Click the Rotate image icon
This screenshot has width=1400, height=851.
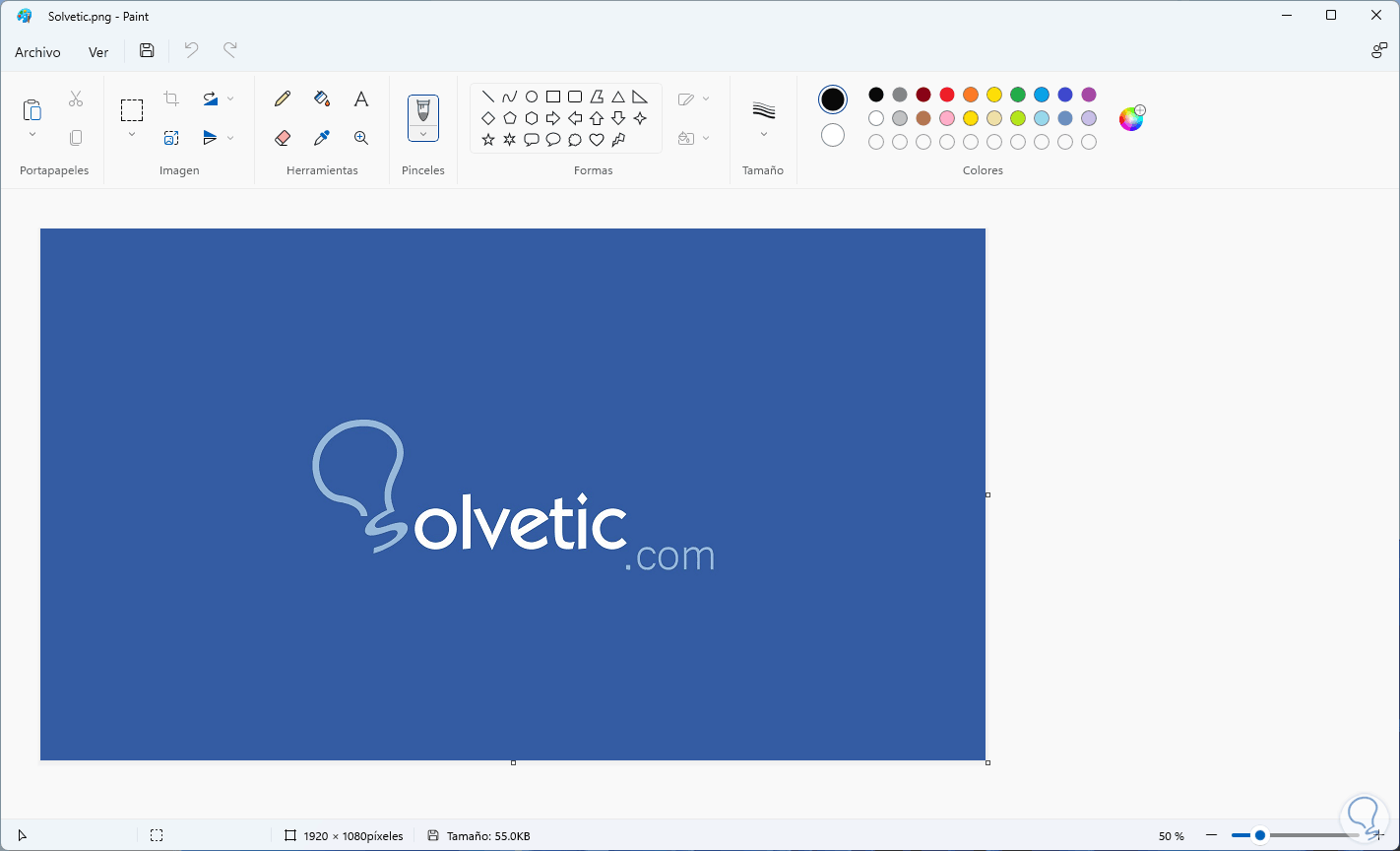pos(211,98)
